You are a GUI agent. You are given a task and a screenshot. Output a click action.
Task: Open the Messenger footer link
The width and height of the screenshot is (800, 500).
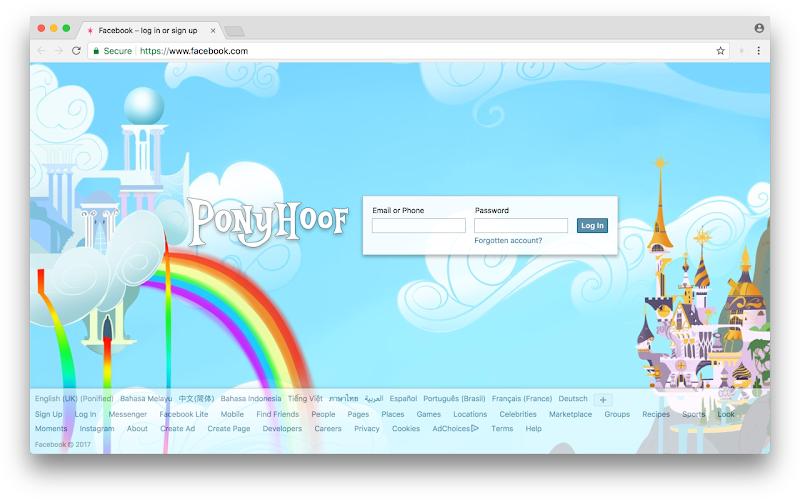click(x=128, y=414)
